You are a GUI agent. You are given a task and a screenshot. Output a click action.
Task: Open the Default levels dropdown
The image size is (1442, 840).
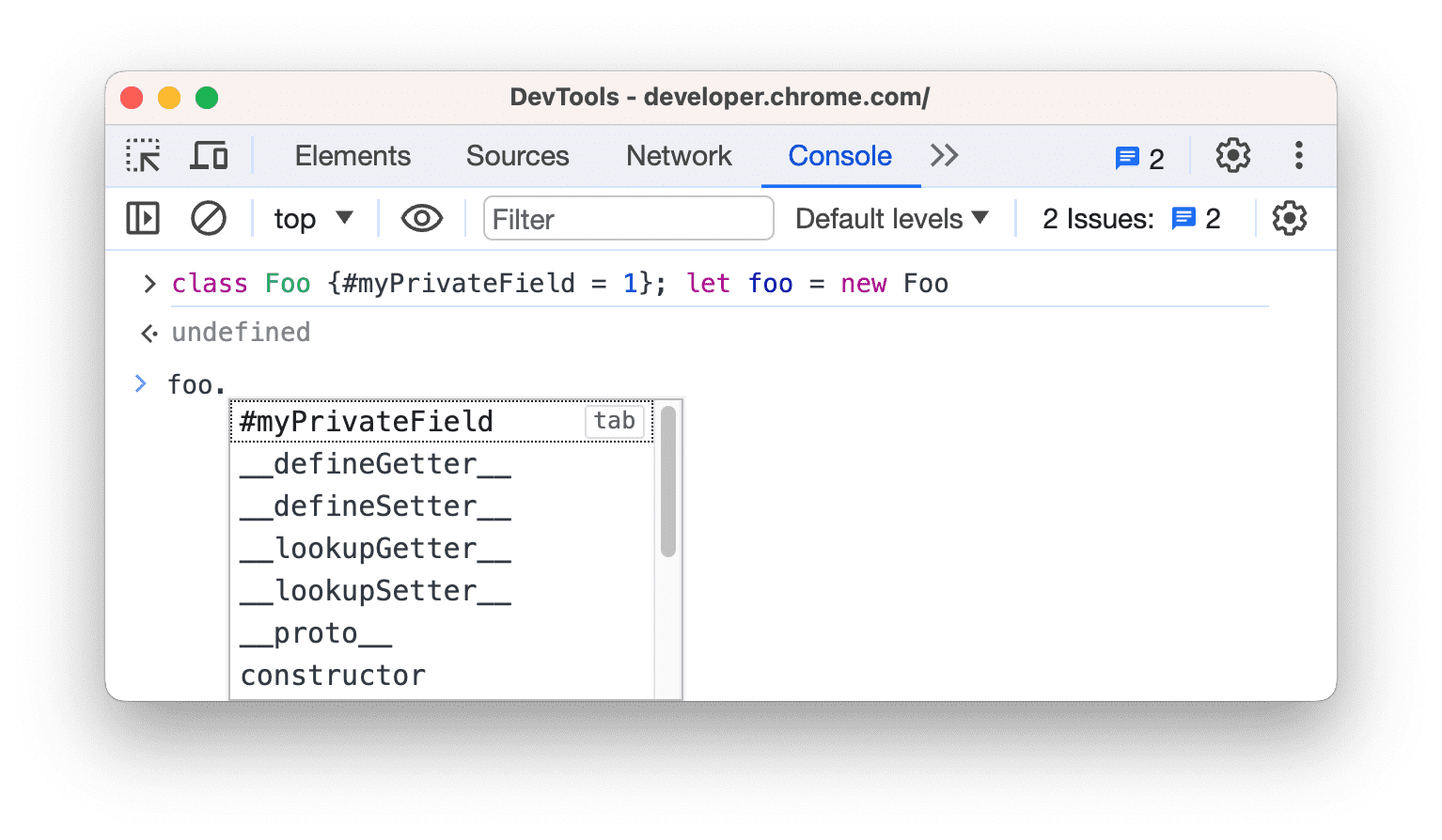pos(888,218)
